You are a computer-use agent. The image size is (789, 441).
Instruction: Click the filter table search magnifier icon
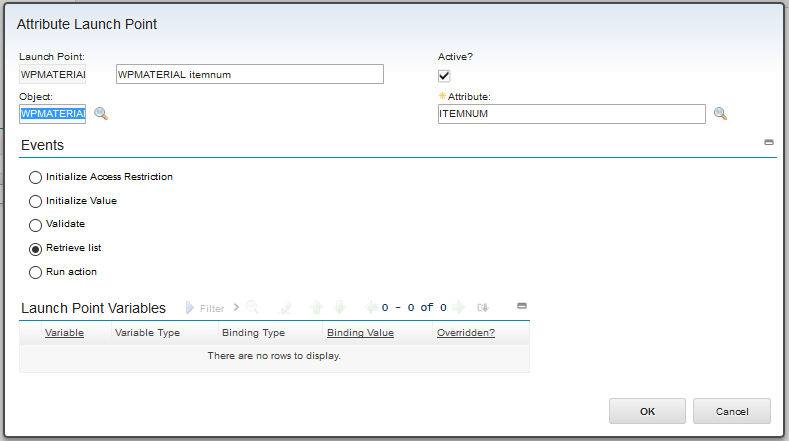pos(253,307)
